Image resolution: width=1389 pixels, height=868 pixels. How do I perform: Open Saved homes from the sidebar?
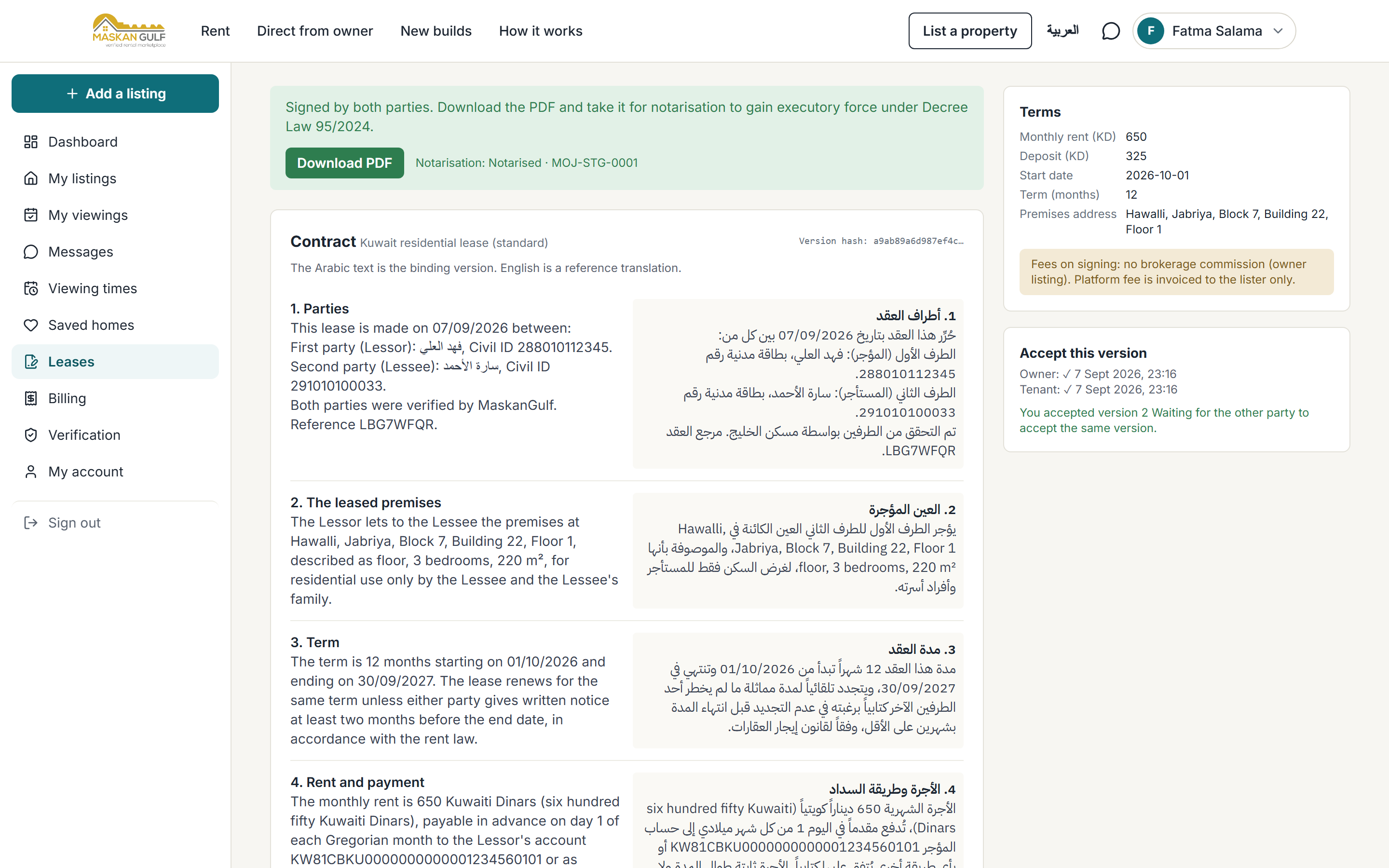(115, 325)
